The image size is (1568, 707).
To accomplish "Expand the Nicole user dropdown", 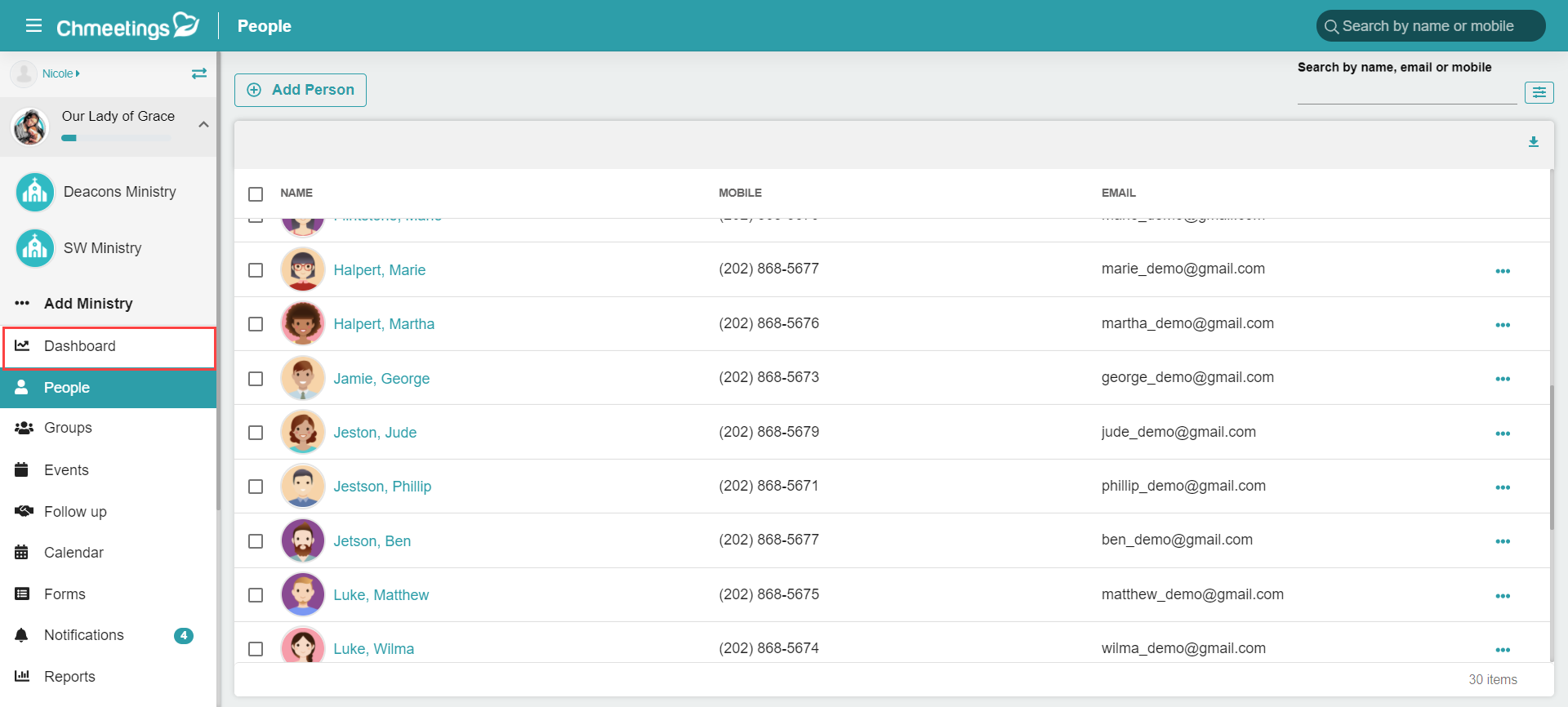I will click(x=61, y=73).
